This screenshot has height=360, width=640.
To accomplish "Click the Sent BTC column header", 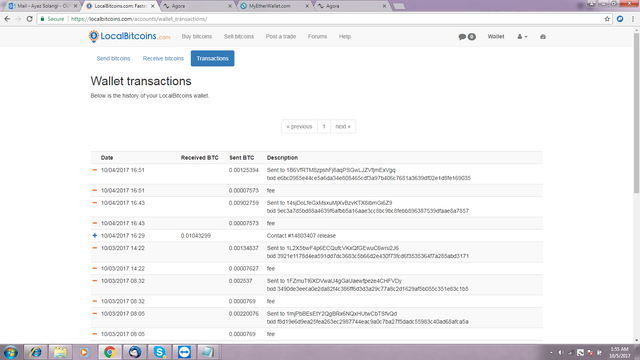I will click(x=242, y=158).
